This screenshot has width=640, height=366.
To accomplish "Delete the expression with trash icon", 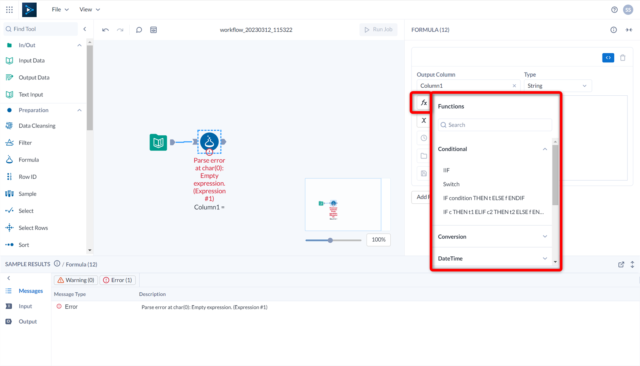I will point(623,58).
